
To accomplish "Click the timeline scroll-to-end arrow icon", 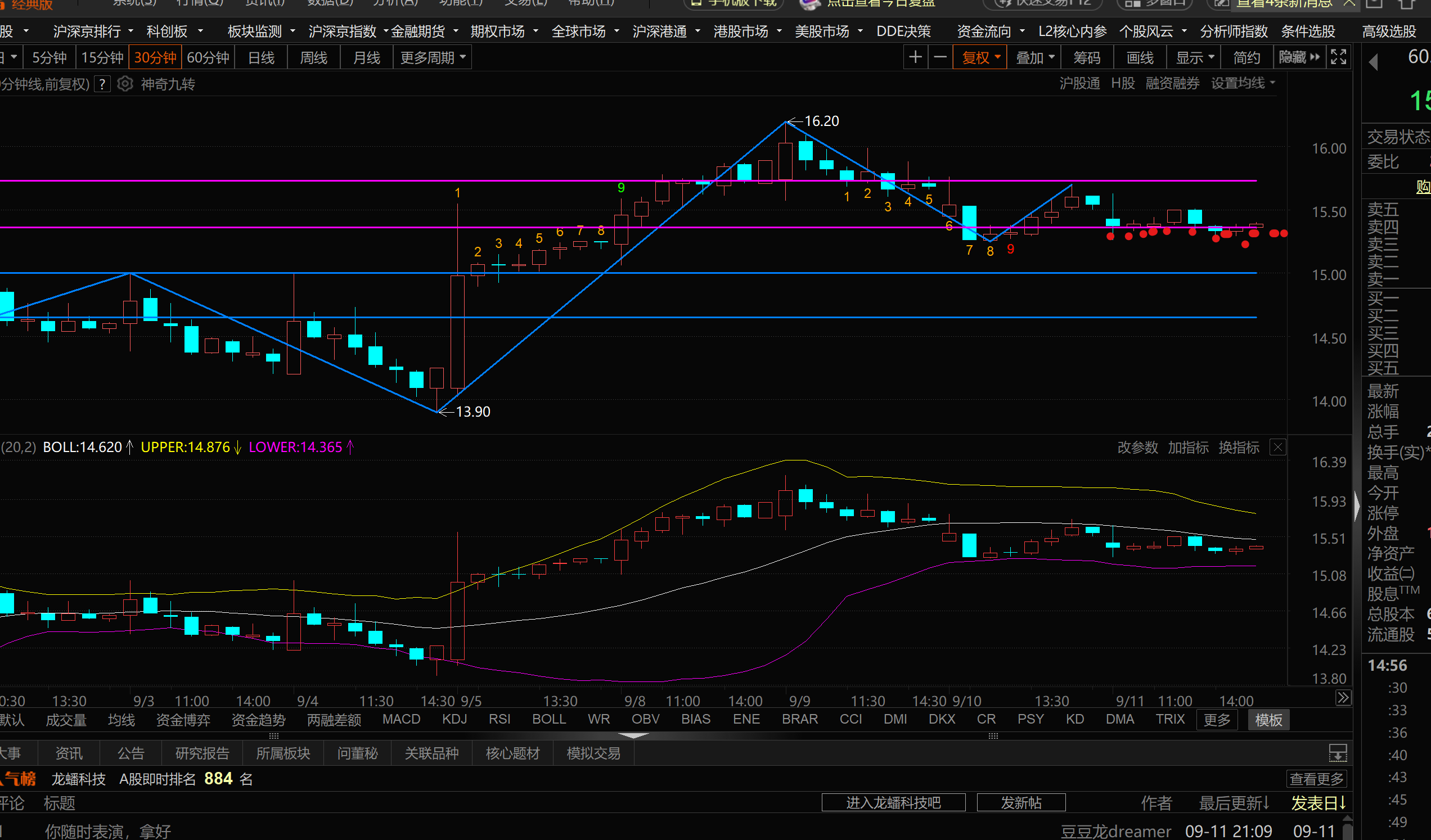I will click(1343, 698).
